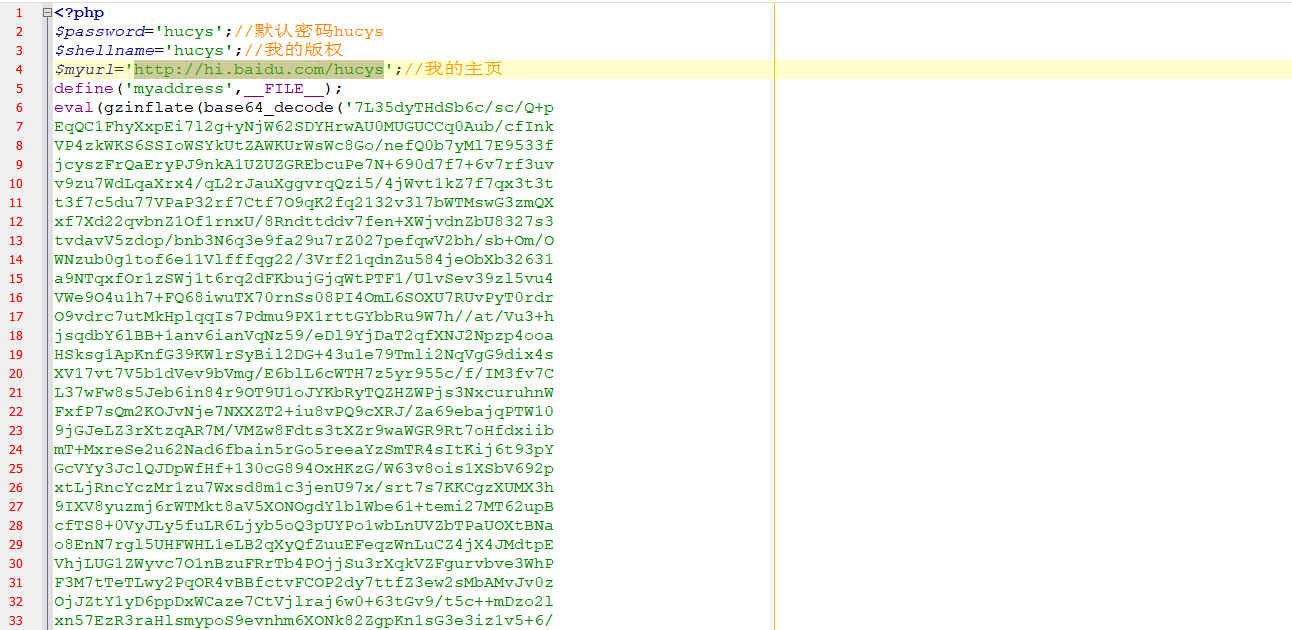
Task: Select line number 30 in the margin
Action: pos(16,564)
